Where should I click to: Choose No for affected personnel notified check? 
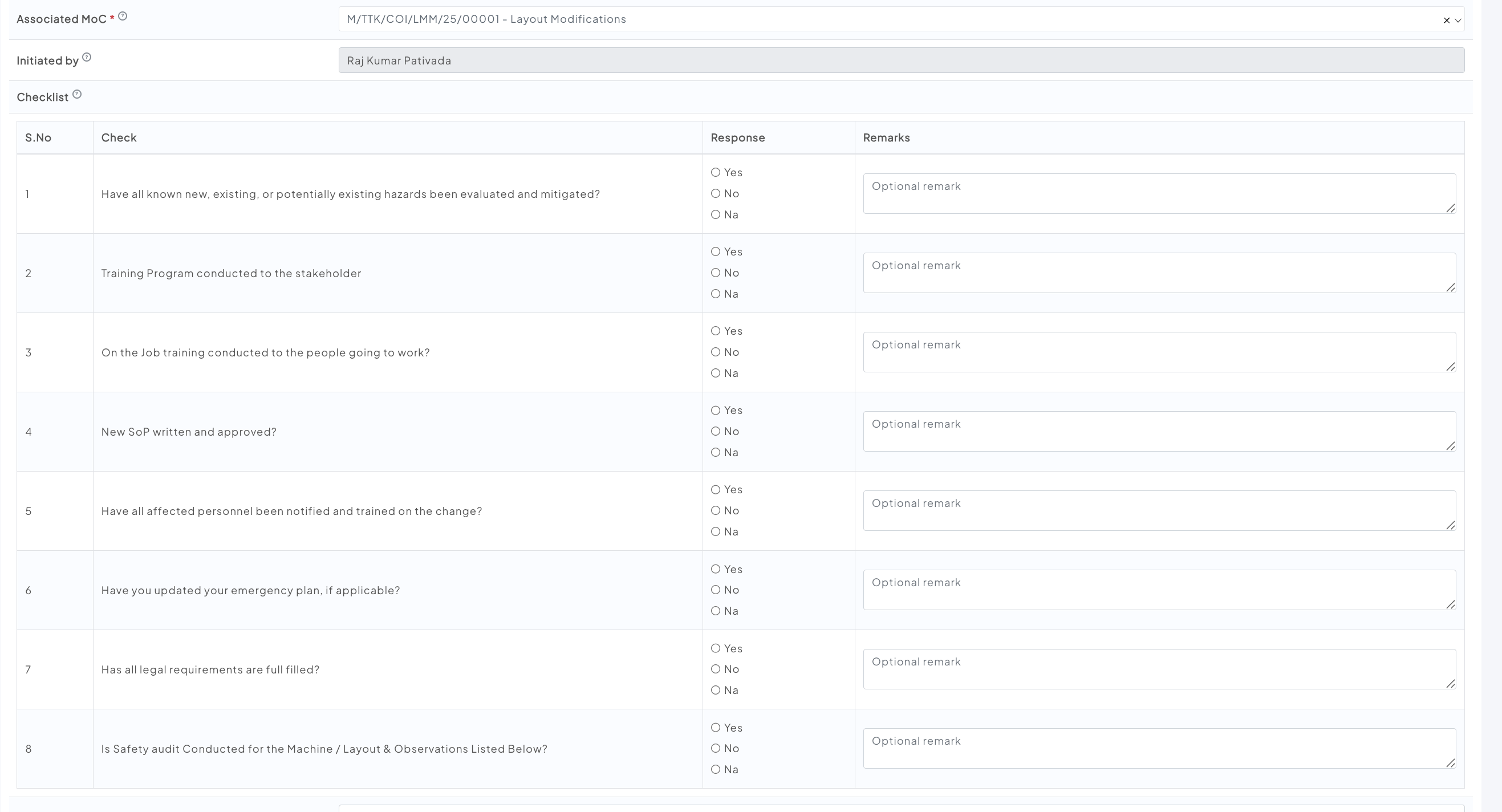716,510
